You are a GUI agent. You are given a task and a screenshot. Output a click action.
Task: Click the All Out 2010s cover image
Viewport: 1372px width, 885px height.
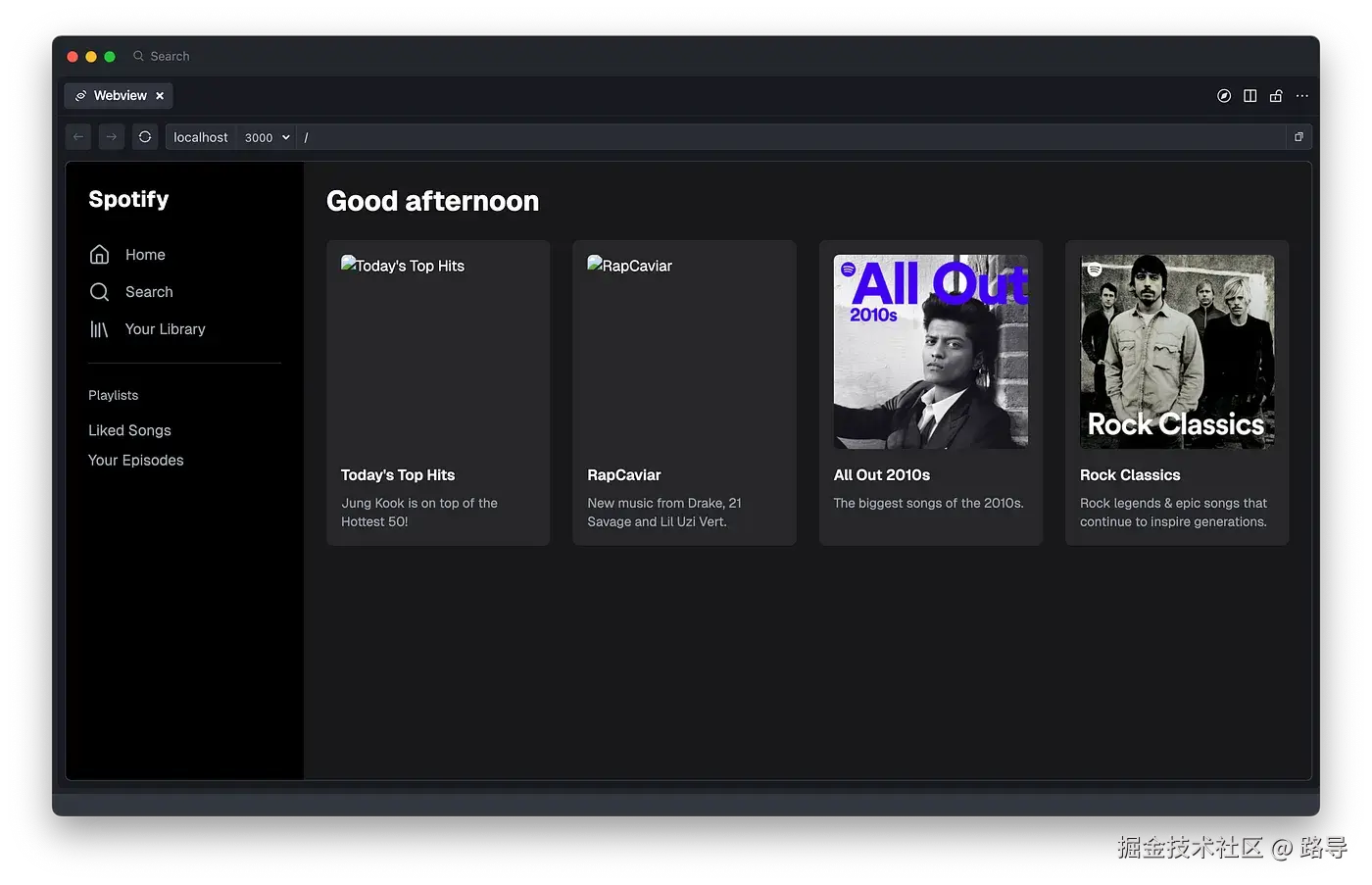click(931, 352)
